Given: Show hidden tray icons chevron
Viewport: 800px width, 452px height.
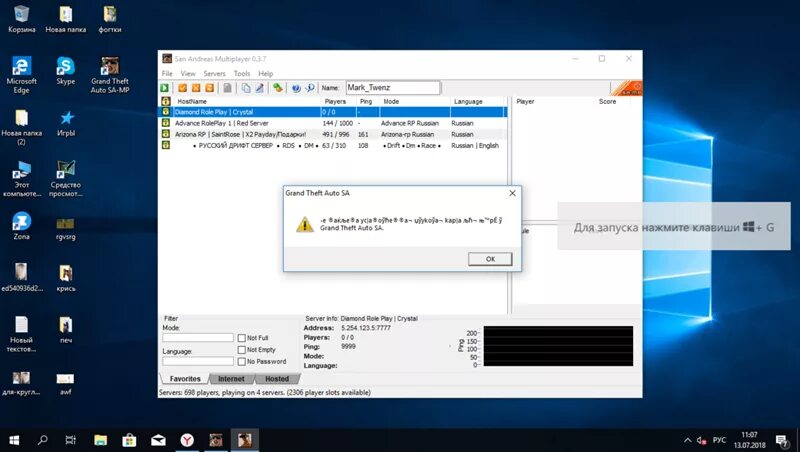Looking at the screenshot, I should (688, 440).
